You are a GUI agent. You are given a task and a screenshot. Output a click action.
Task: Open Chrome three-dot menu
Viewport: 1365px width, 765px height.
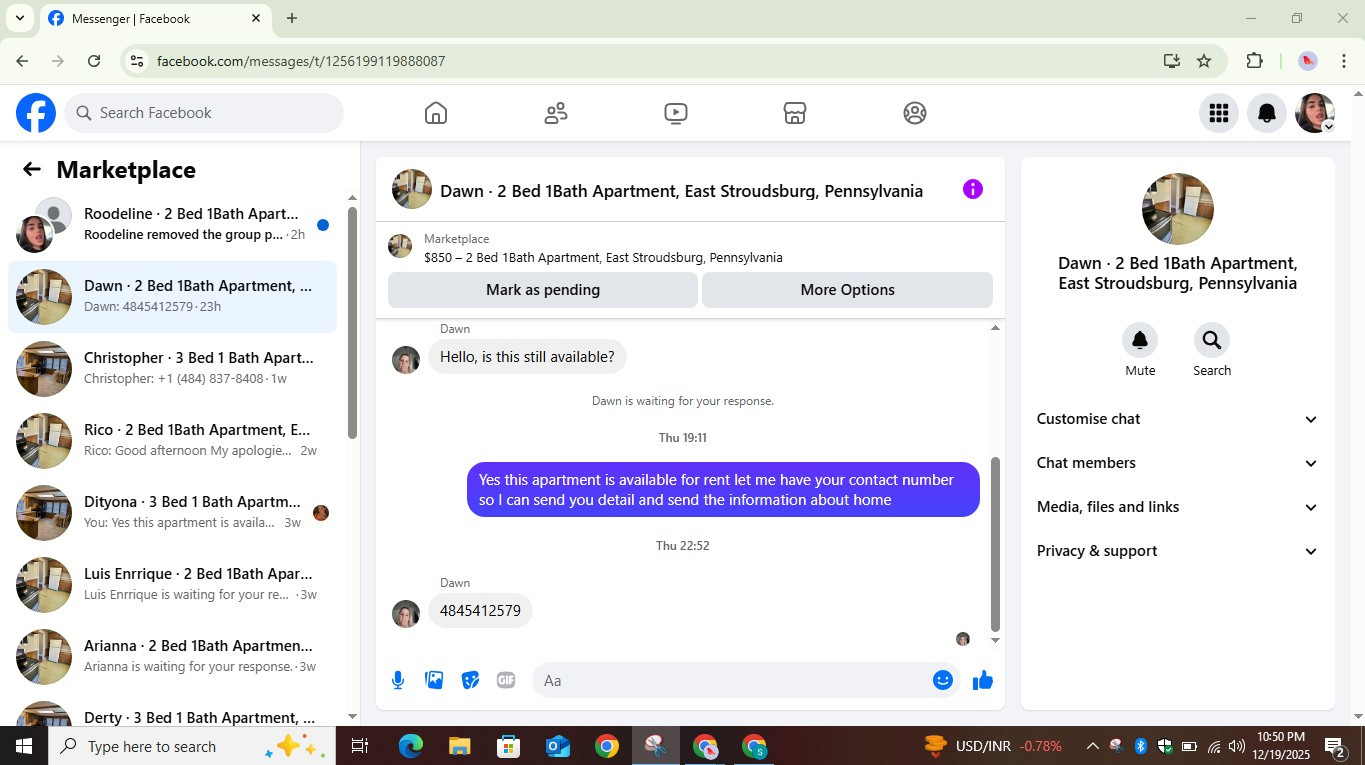tap(1343, 61)
